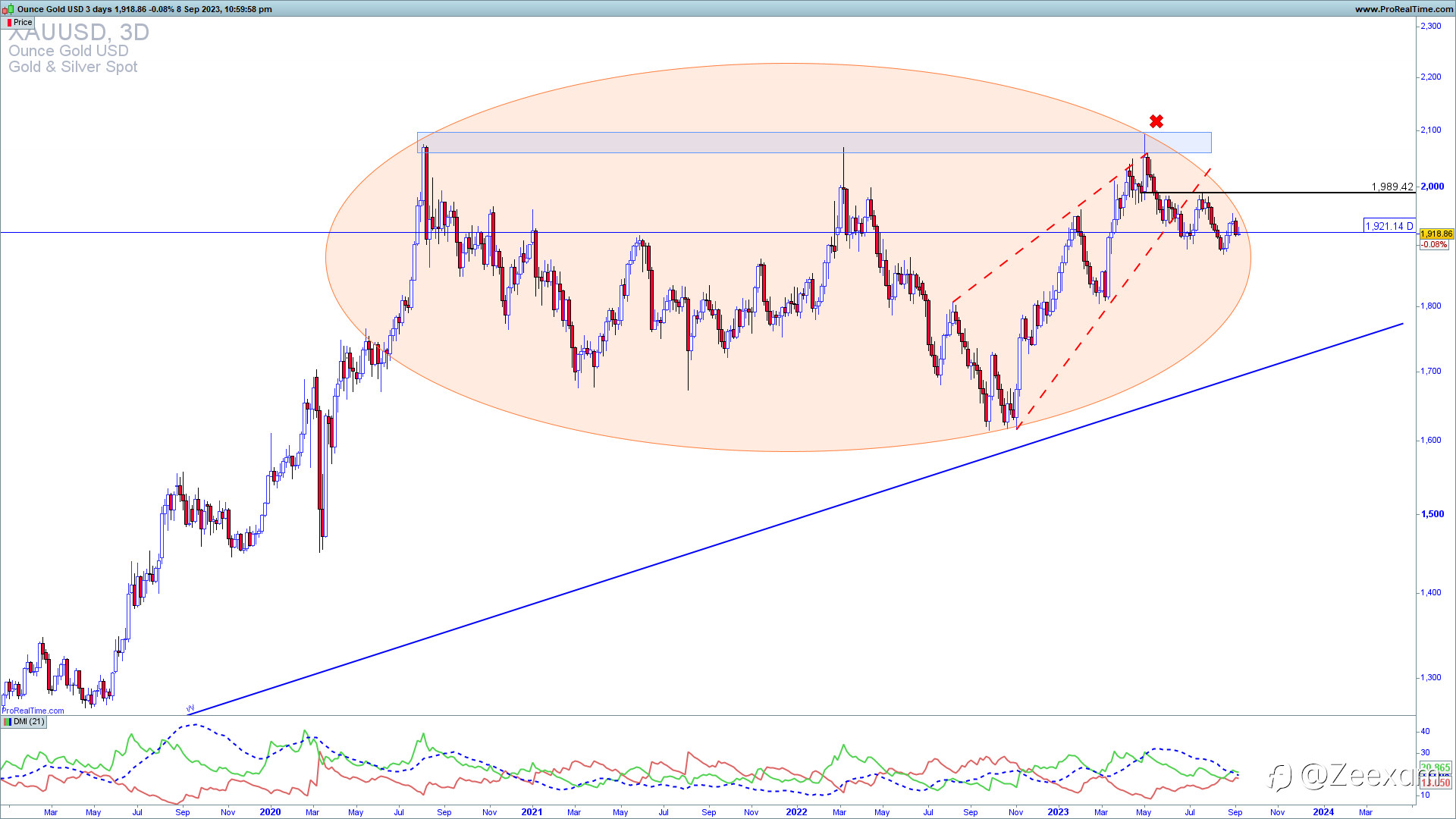Viewport: 1456px width, 819px height.
Task: Open the DMI (21) indicator label
Action: pos(29,722)
